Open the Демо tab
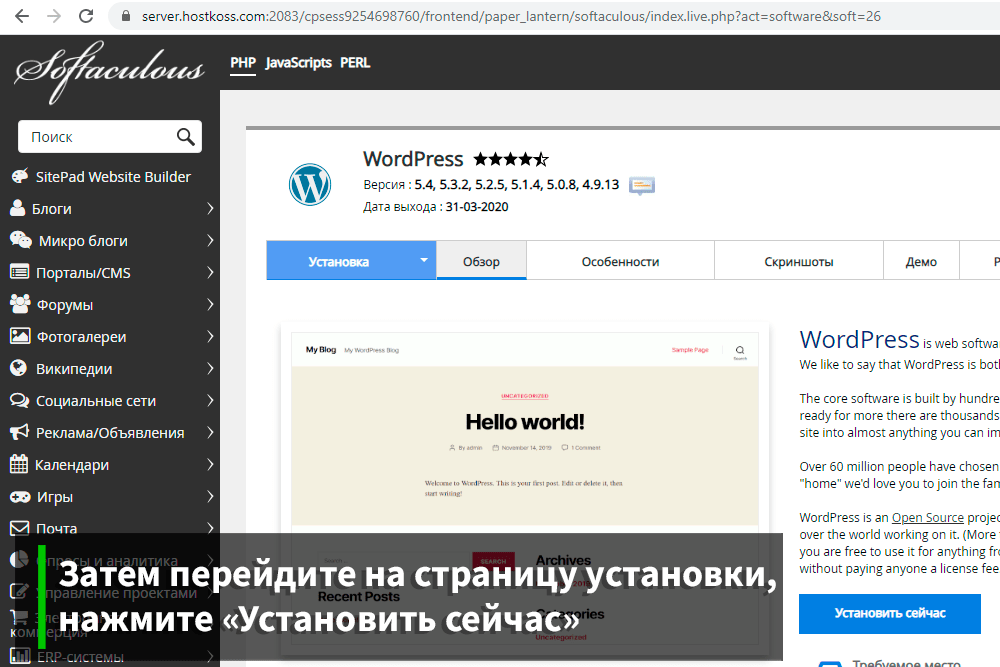Image resolution: width=1000 pixels, height=667 pixels. pyautogui.click(x=921, y=261)
